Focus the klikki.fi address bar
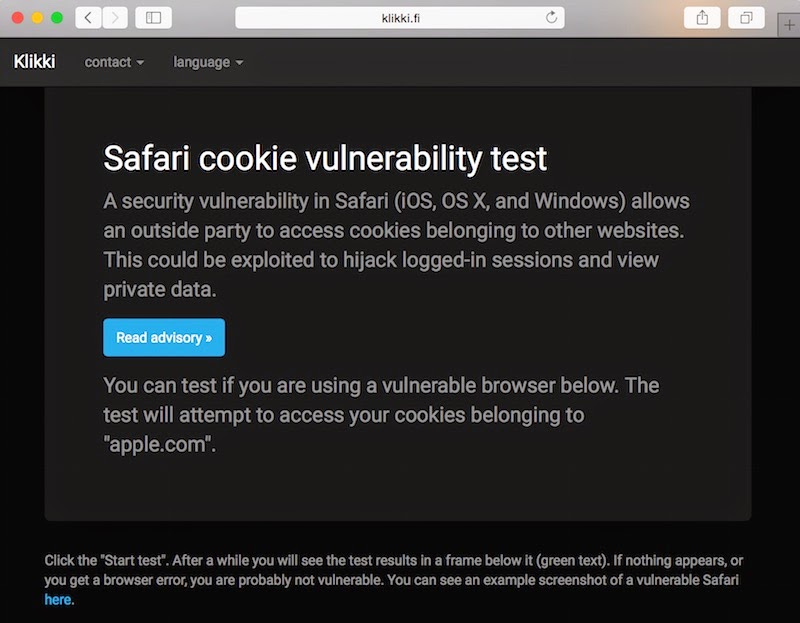800x623 pixels. point(399,17)
